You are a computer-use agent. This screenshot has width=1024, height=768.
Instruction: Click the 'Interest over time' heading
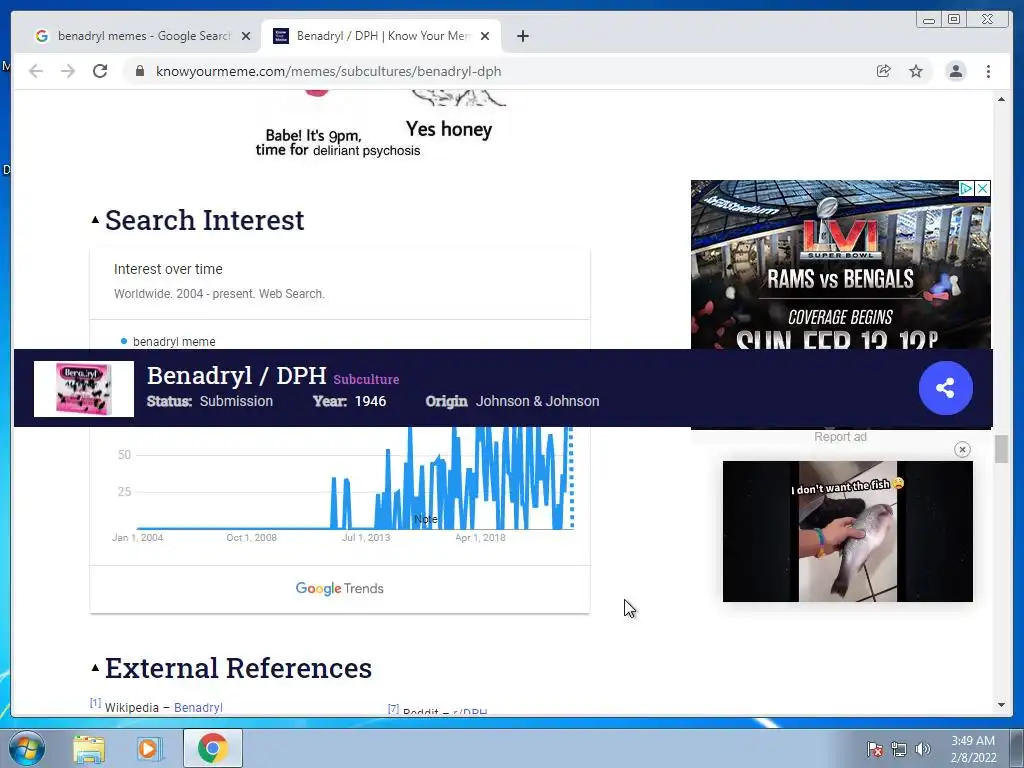tap(168, 269)
